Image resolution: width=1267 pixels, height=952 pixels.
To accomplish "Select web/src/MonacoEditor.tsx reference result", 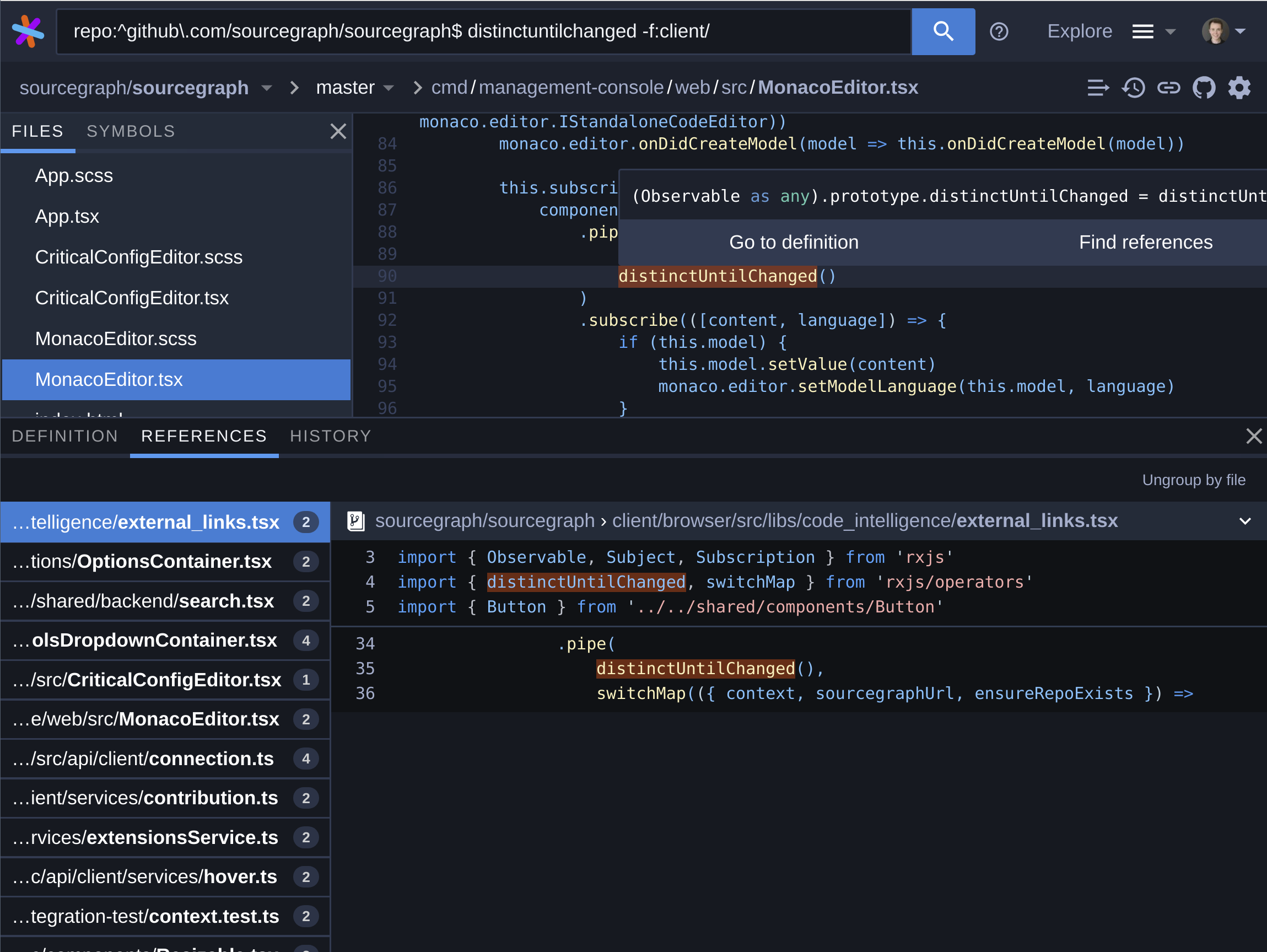I will [165, 719].
